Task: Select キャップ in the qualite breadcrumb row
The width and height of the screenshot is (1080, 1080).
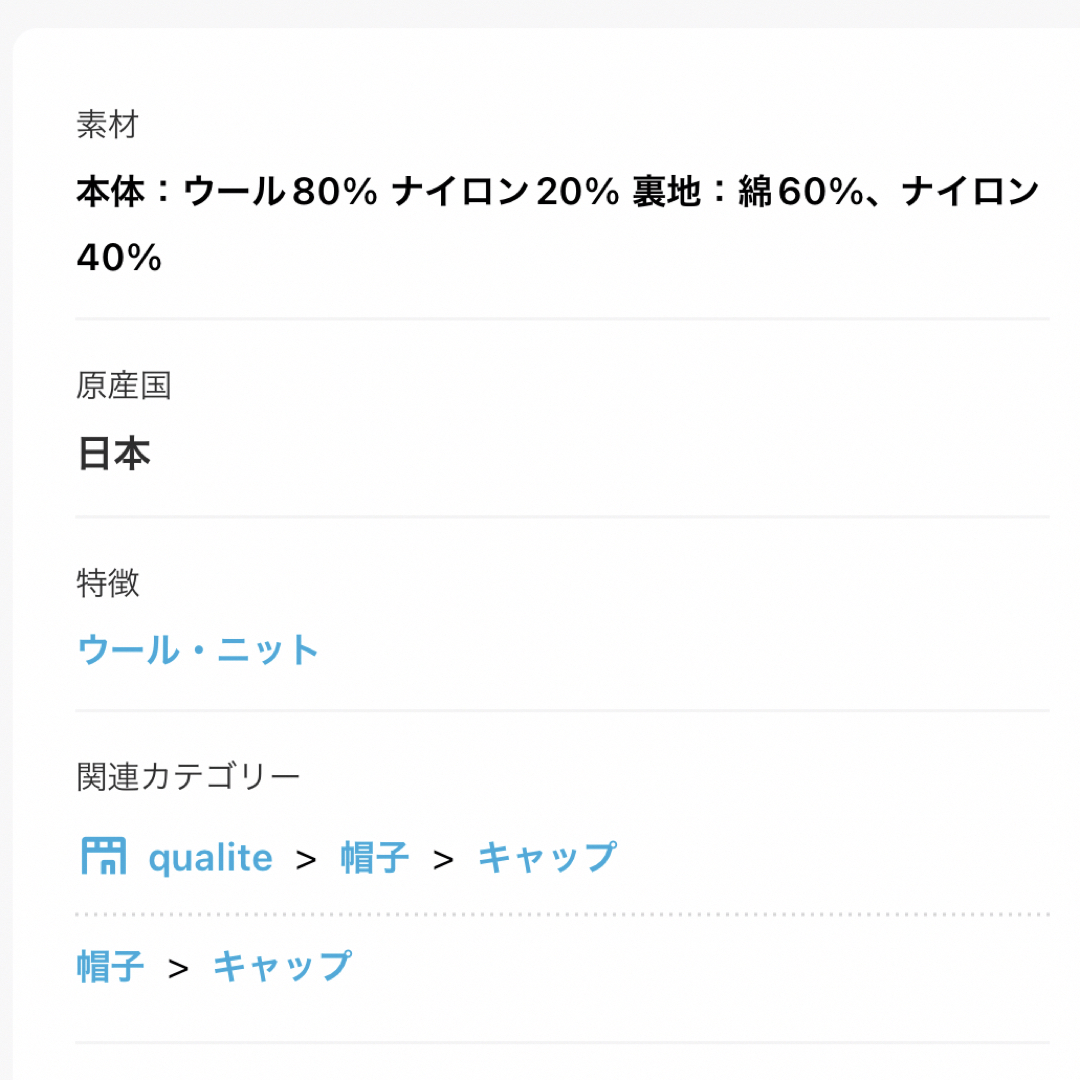Action: coord(548,858)
